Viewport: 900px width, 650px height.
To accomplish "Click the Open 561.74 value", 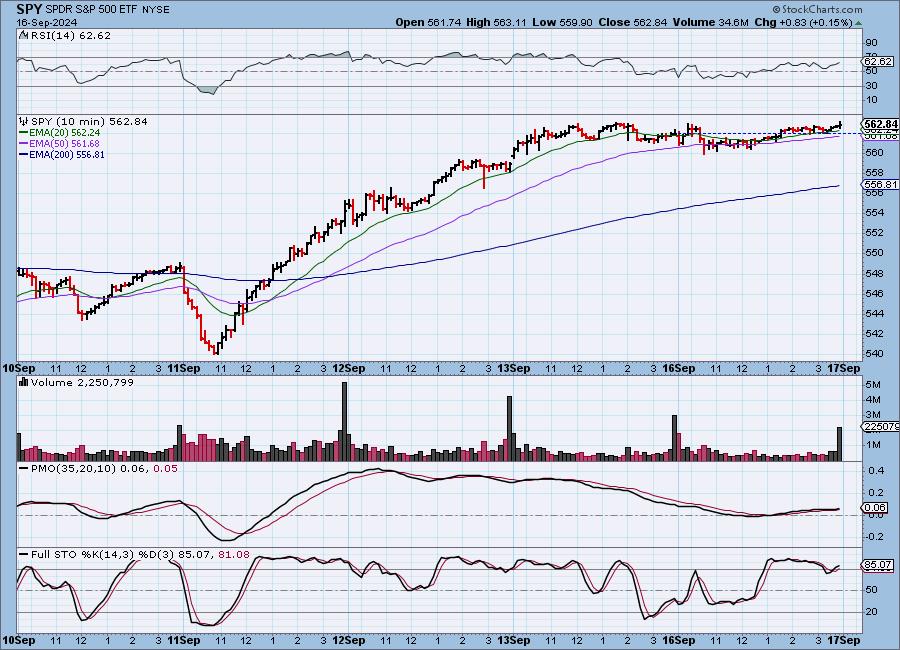I will point(428,22).
